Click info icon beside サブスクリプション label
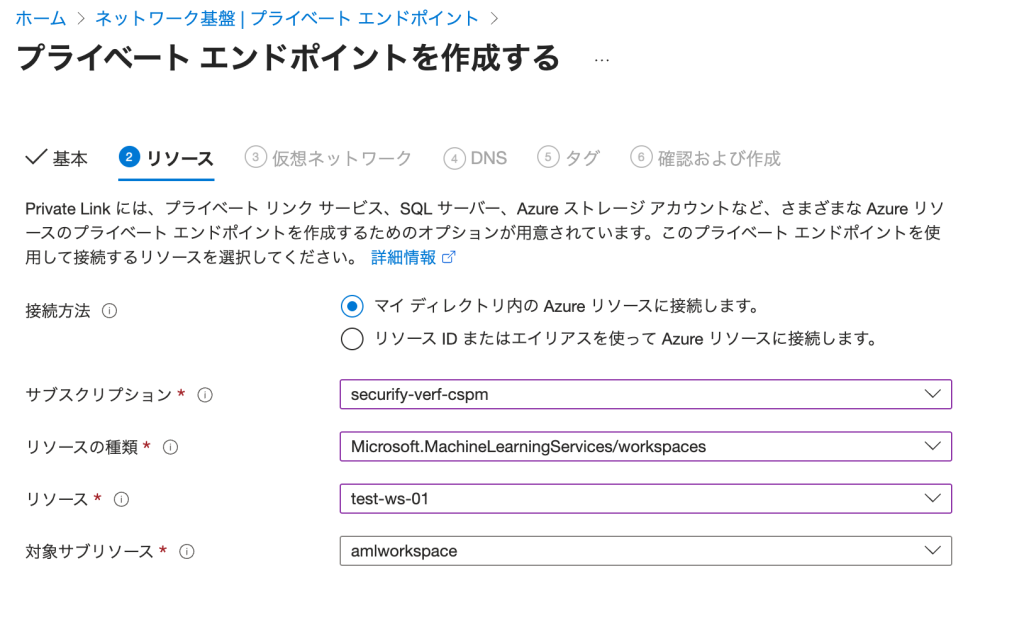 205,395
